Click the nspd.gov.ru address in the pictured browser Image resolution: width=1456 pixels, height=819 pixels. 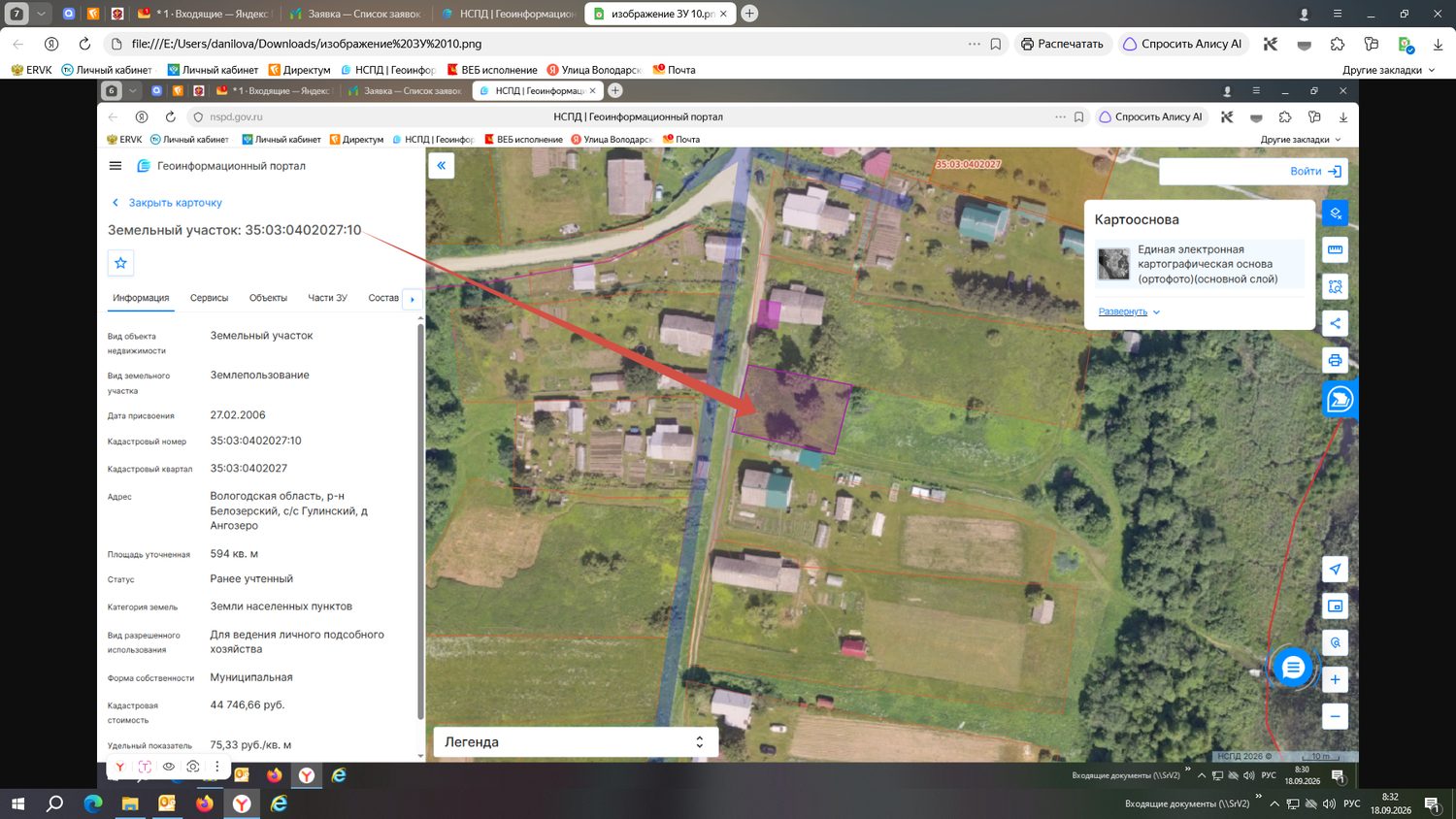236,117
